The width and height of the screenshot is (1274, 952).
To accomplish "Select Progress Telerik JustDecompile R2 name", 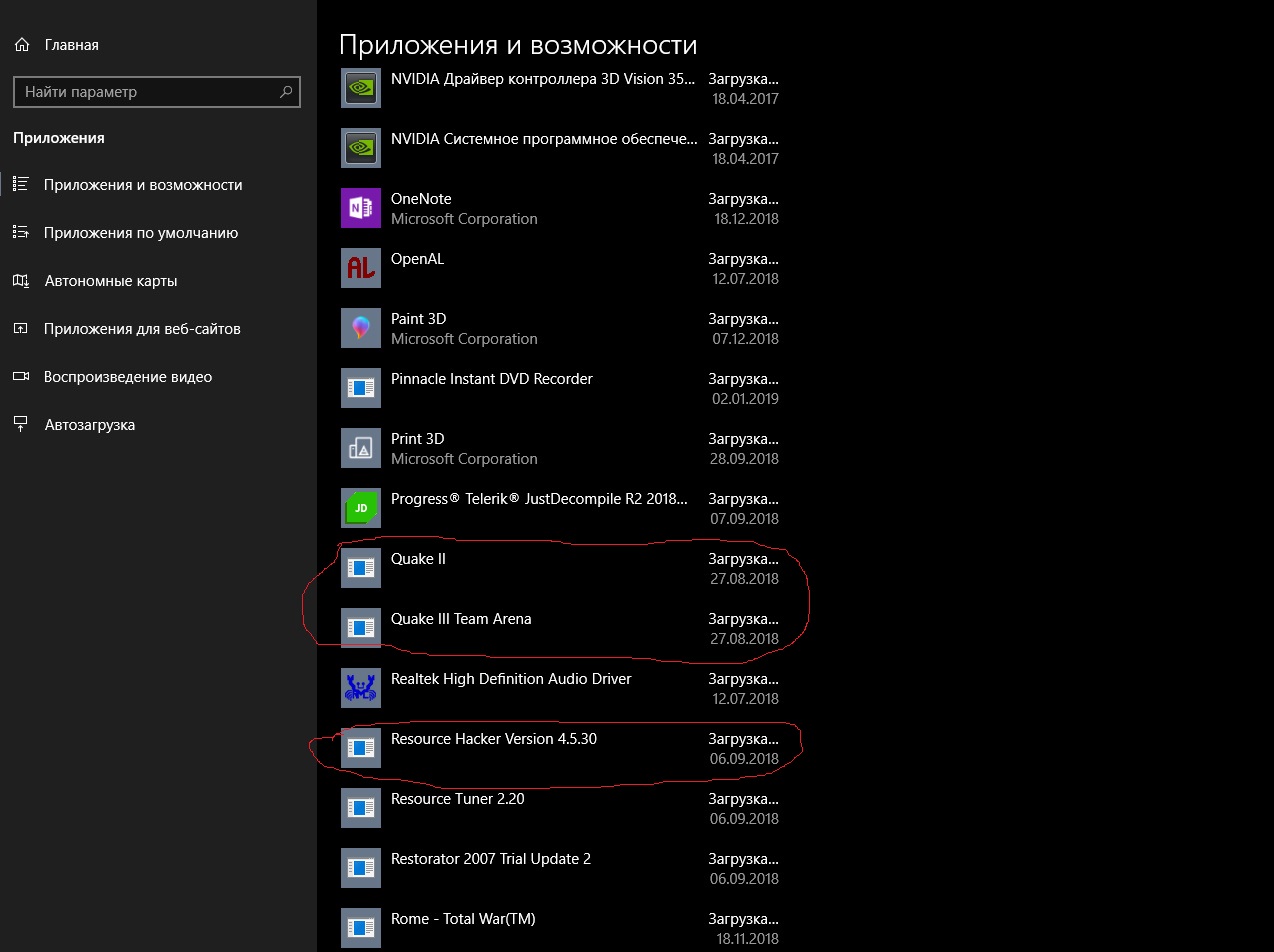I will 540,499.
